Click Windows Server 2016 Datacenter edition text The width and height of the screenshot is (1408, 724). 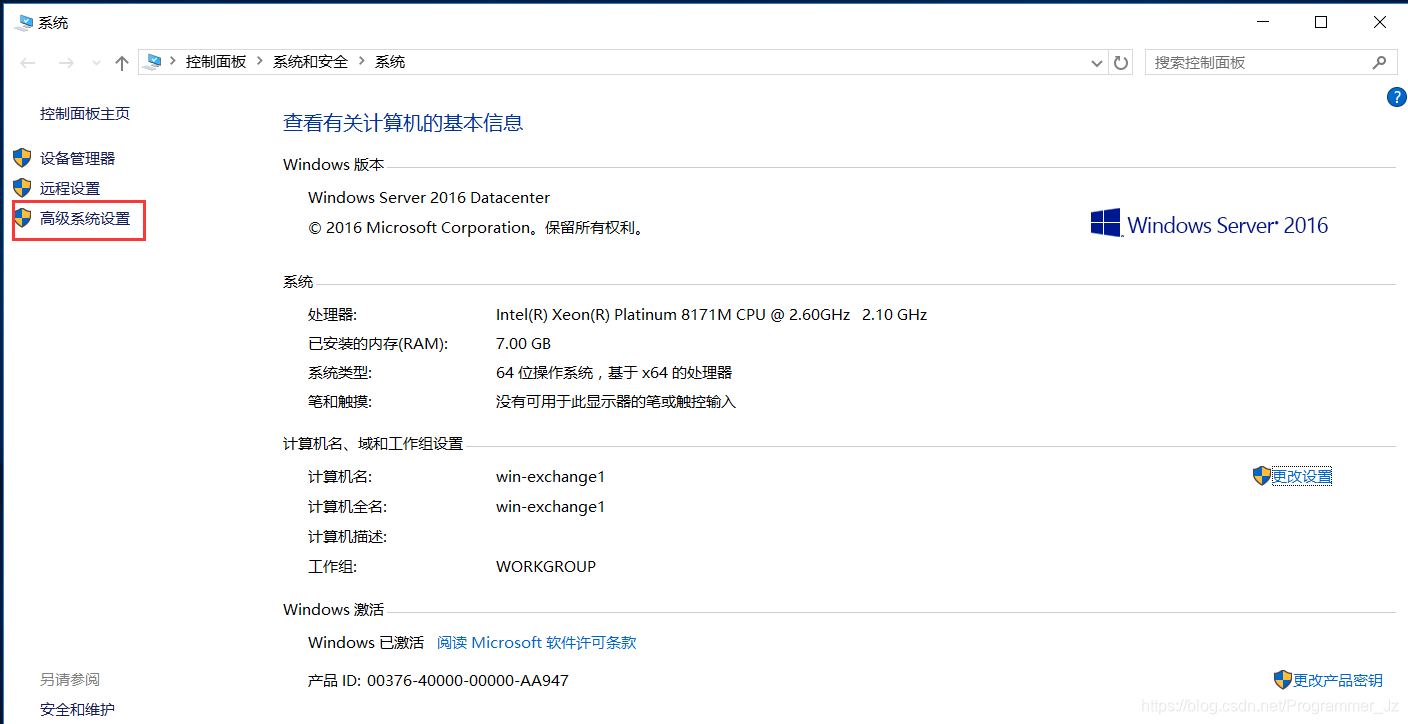[429, 198]
